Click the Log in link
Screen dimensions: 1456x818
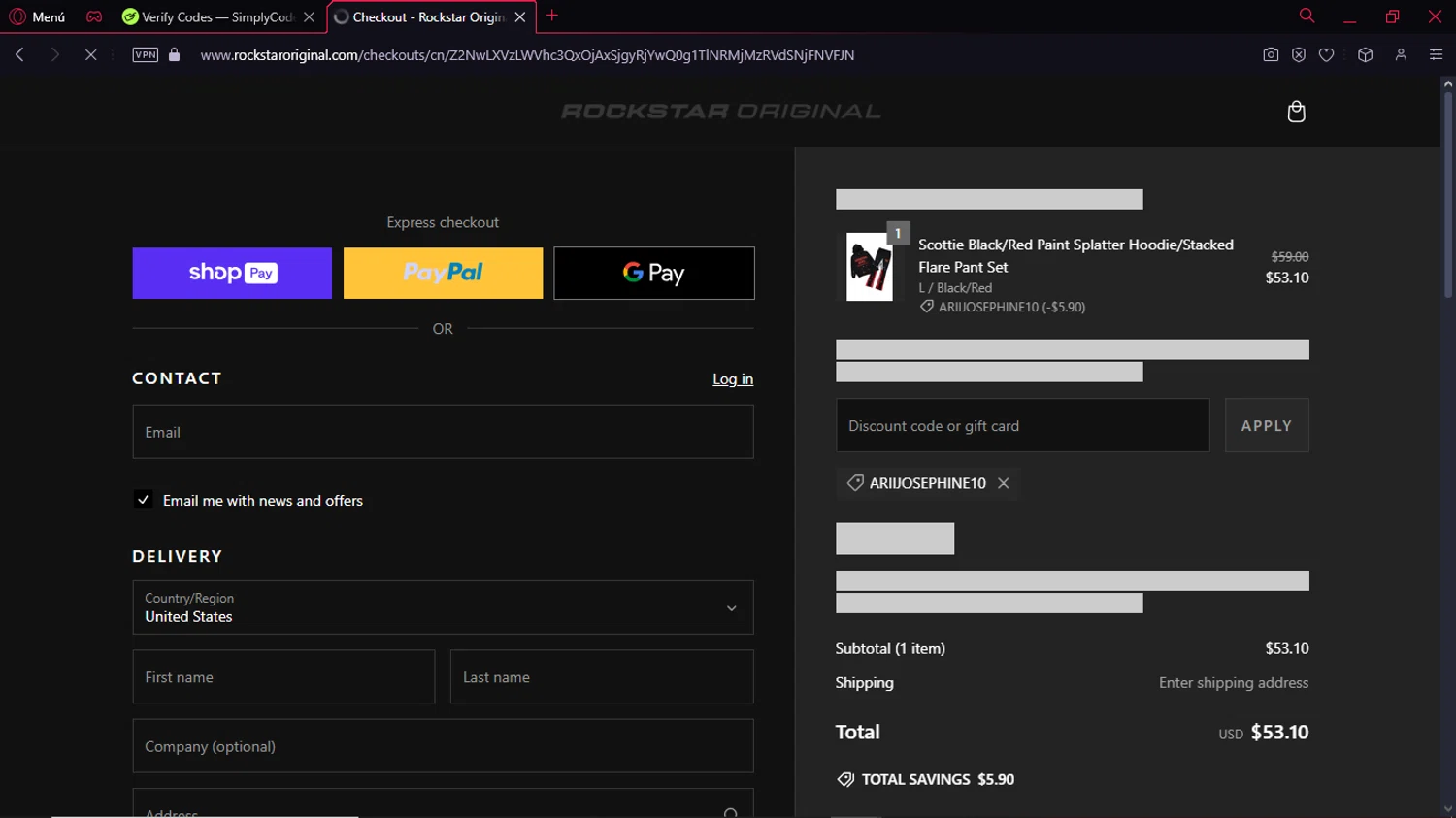pos(733,379)
